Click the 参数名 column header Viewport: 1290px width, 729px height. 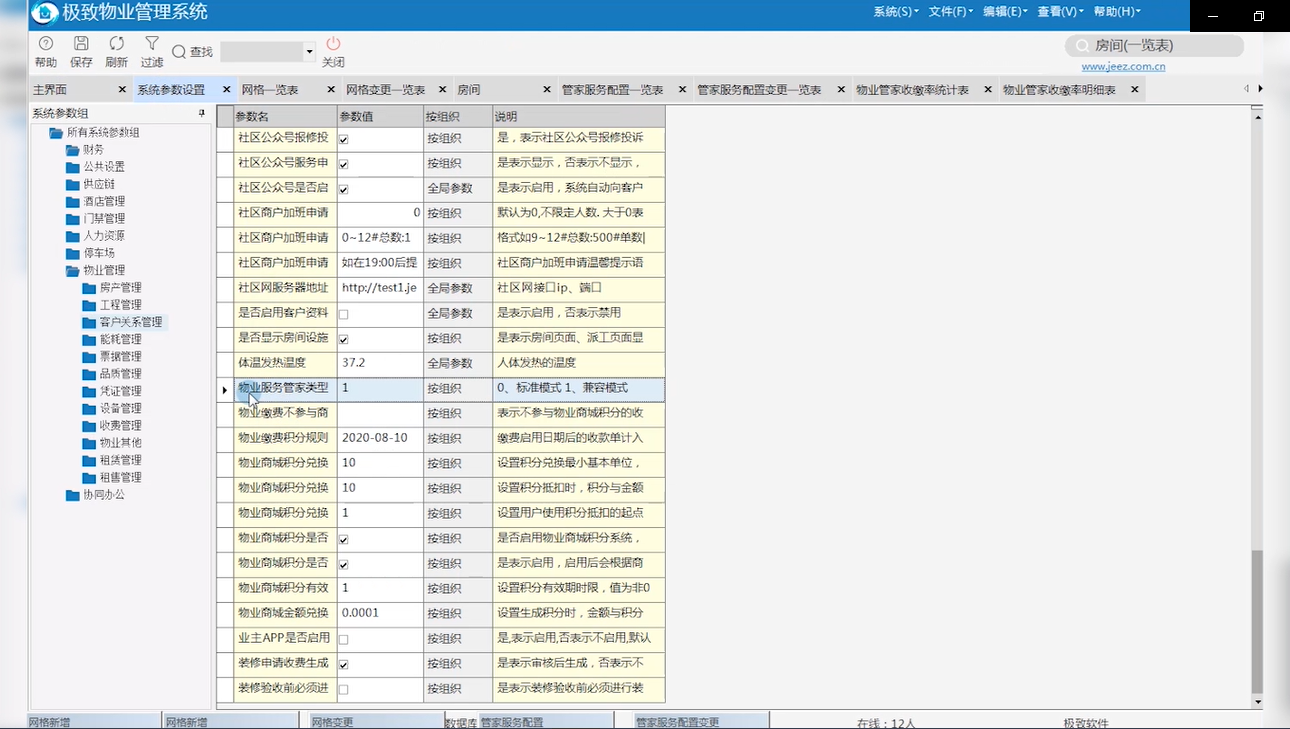click(285, 117)
